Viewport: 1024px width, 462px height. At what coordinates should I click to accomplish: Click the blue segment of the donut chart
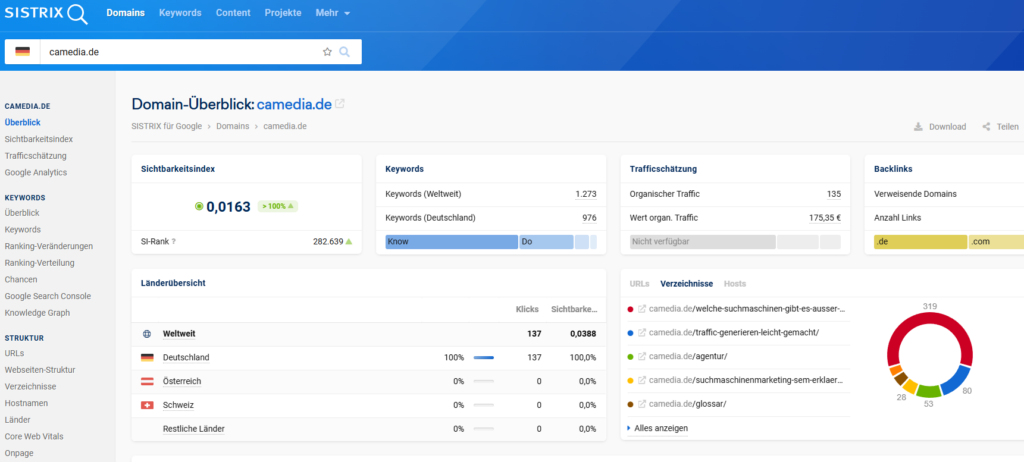(955, 379)
